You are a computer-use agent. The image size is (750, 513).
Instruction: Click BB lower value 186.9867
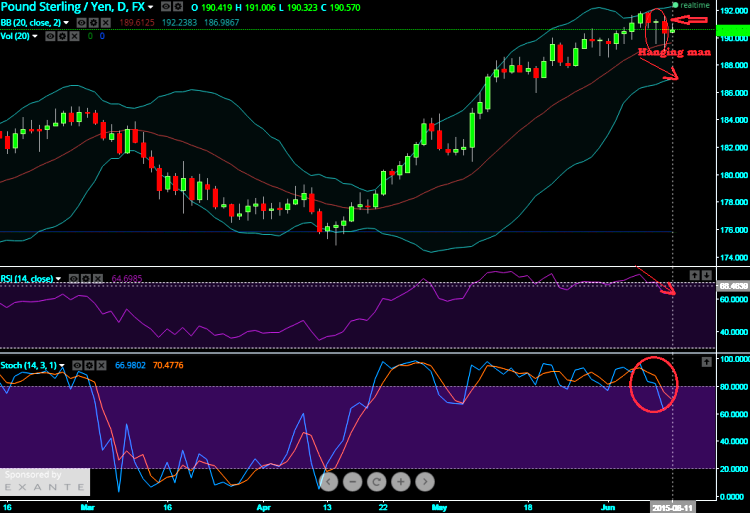click(221, 22)
